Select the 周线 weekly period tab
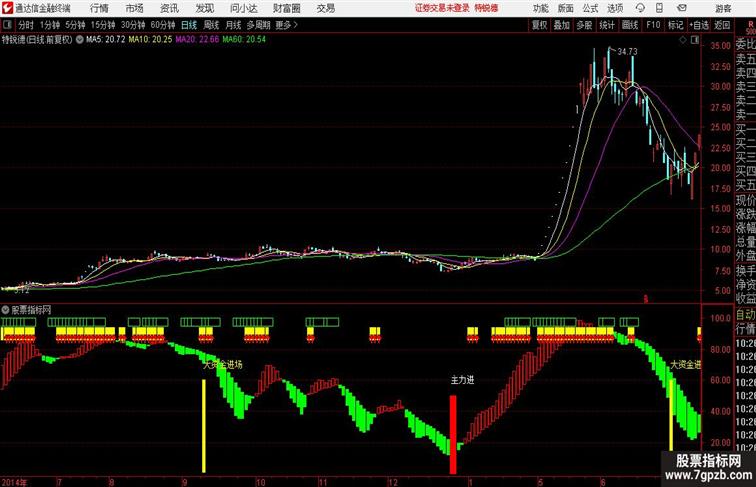This screenshot has height=487, width=756. coord(211,25)
